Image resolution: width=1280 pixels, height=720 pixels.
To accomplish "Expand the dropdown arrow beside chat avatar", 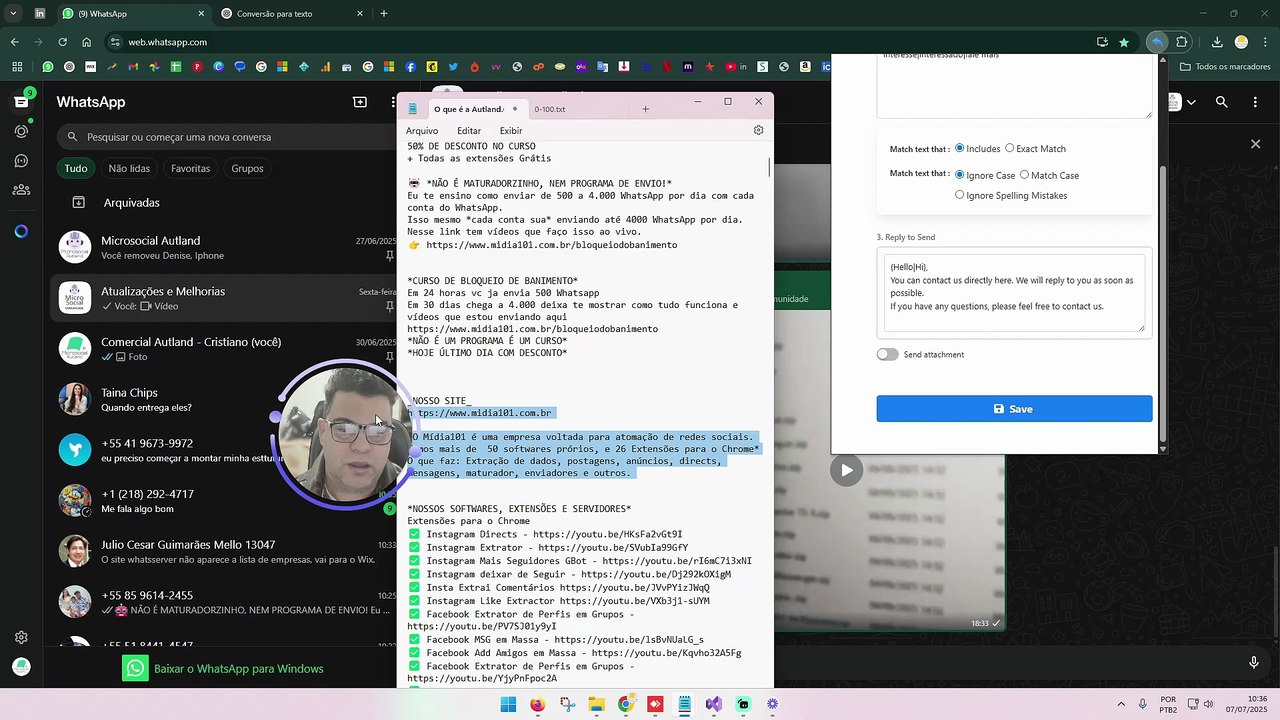I will coord(1190,102).
